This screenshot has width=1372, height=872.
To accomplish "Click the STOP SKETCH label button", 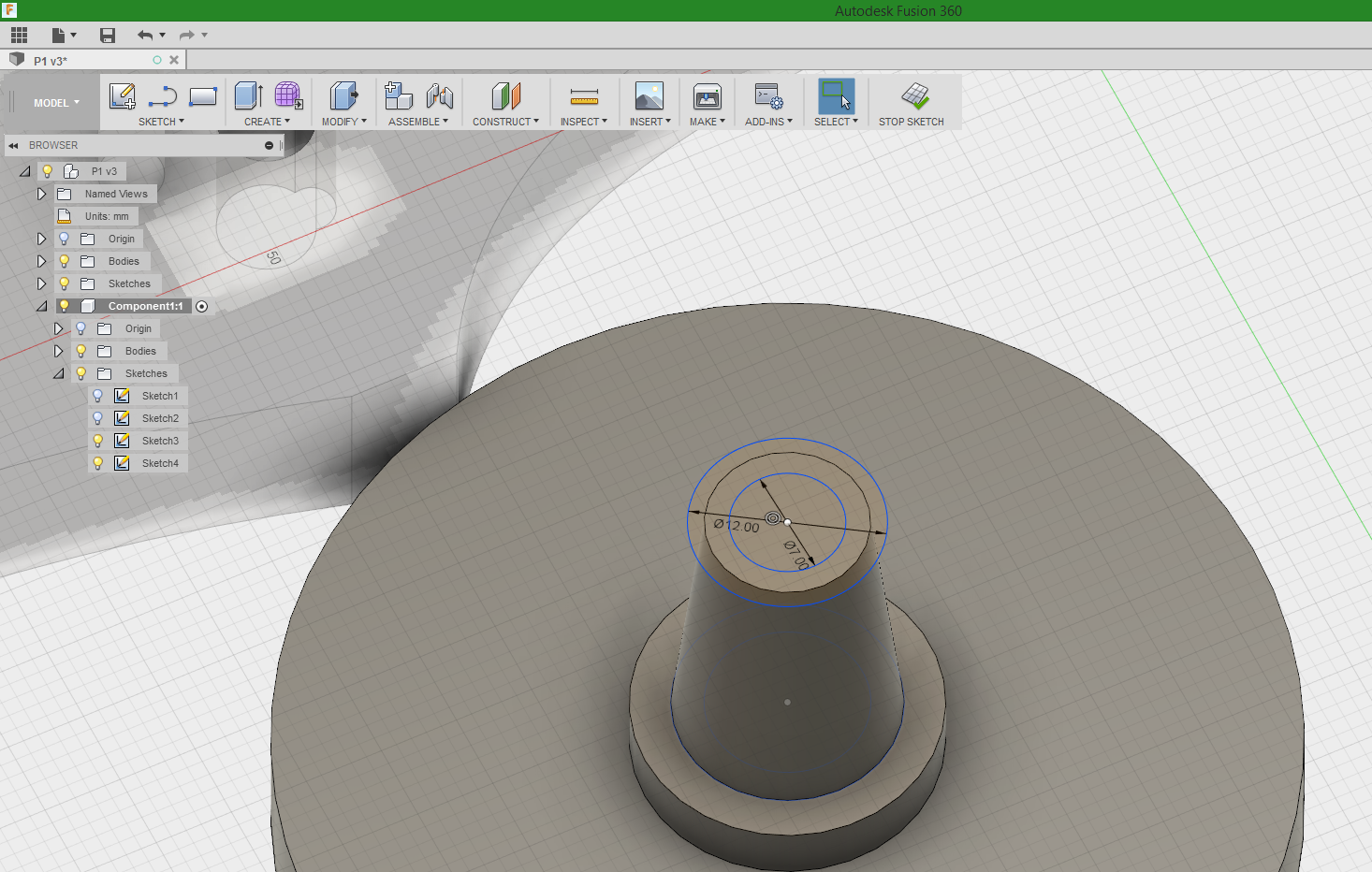I will pos(912,122).
